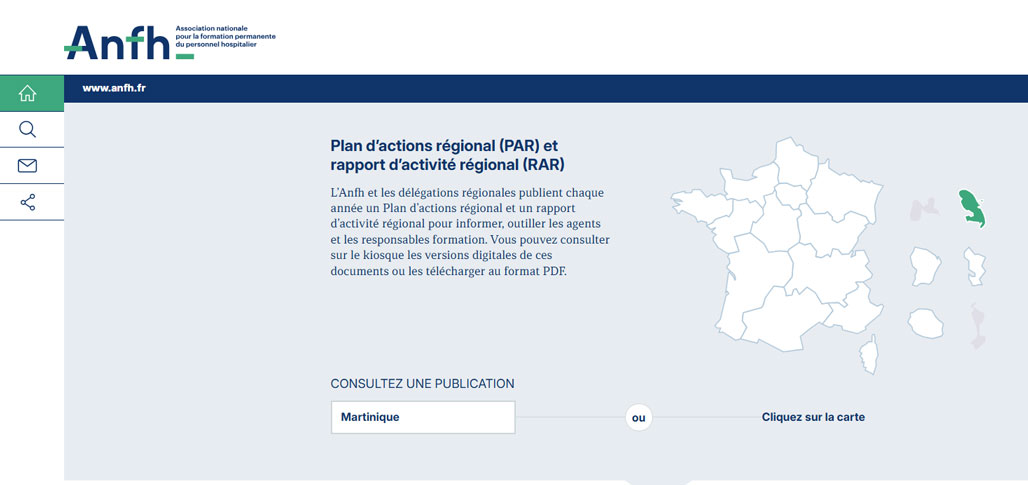Viewport: 1028px width, 485px height.
Task: Open the share icon in sidebar
Action: coord(28,203)
